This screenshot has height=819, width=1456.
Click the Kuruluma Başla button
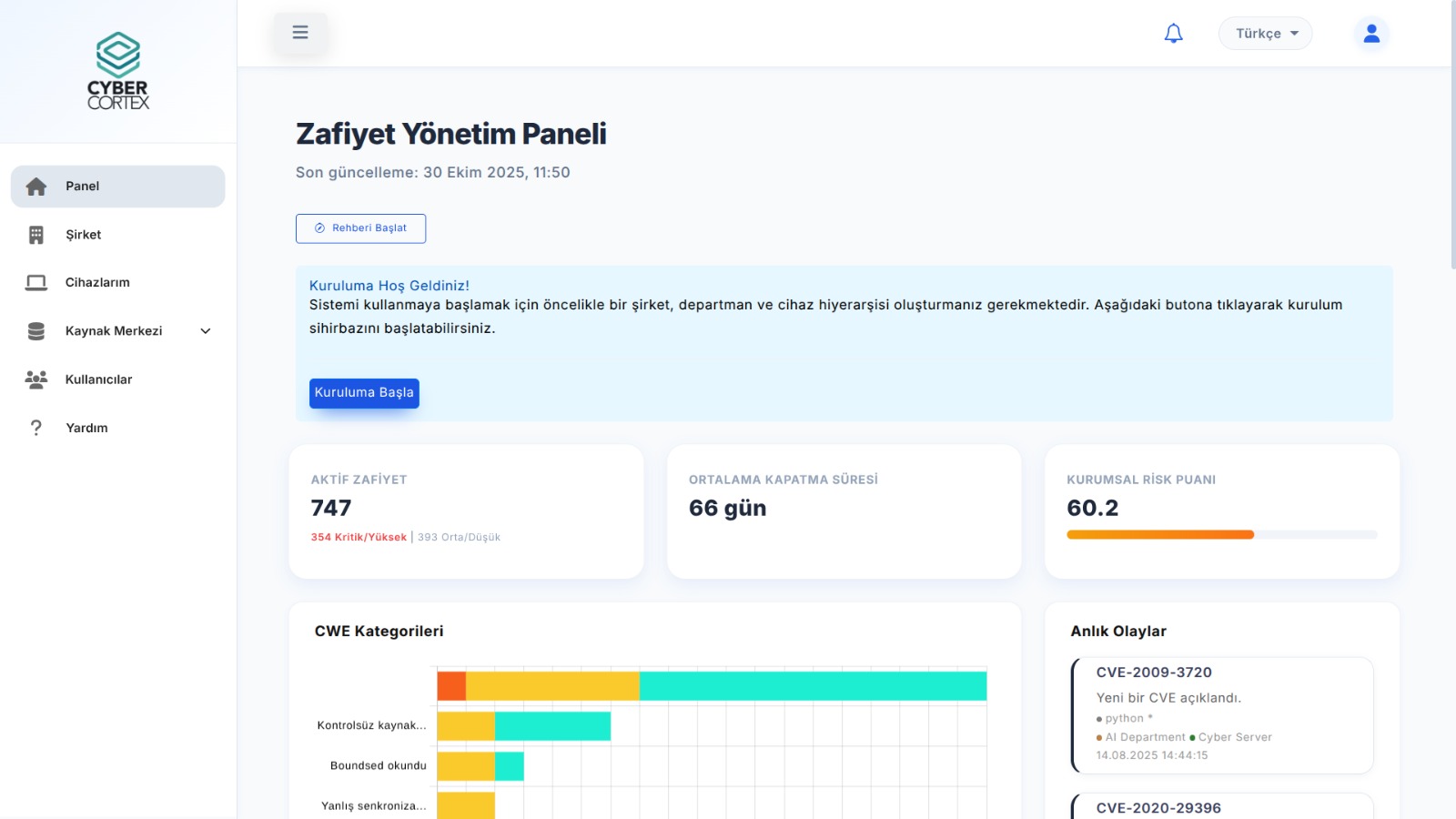click(x=364, y=392)
